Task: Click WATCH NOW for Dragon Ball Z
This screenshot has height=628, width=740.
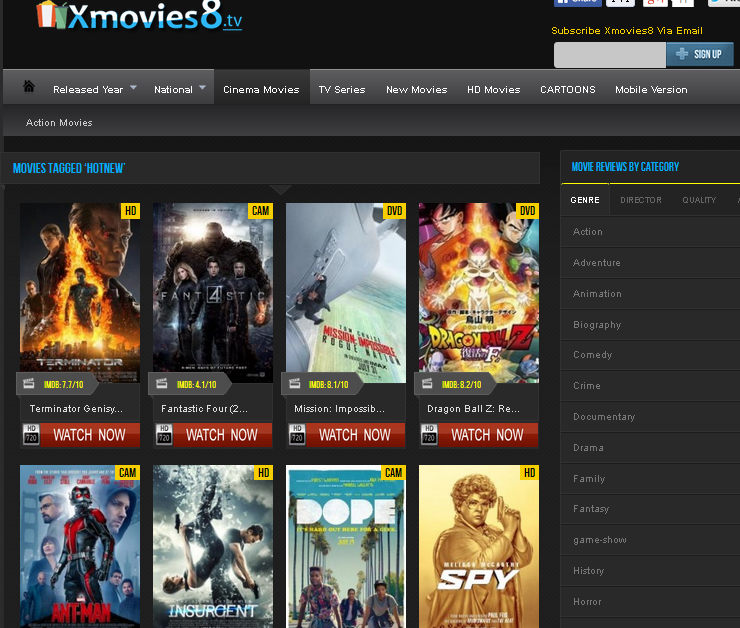Action: (x=488, y=435)
